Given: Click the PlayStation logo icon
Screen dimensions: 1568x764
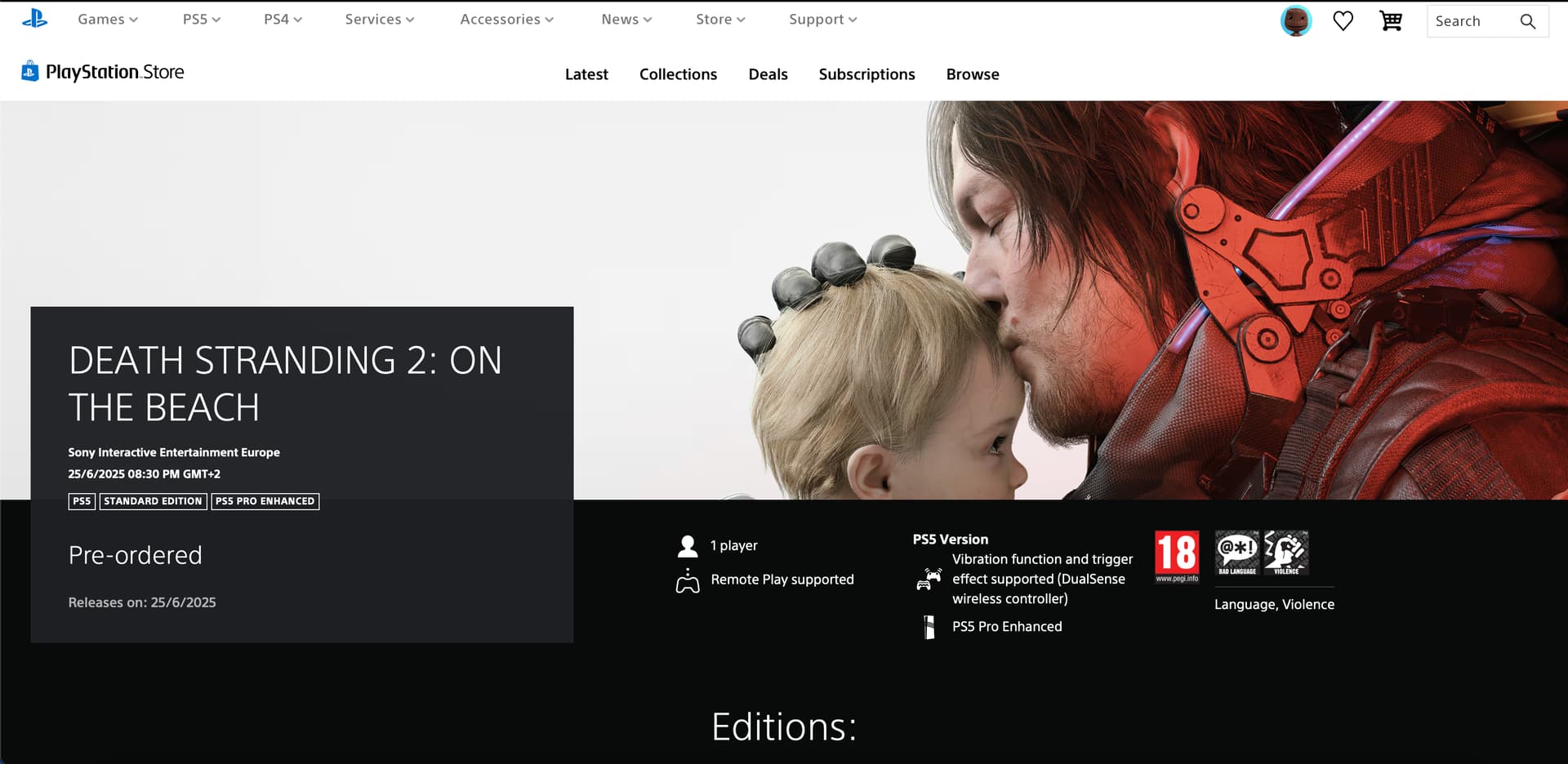Looking at the screenshot, I should [34, 19].
